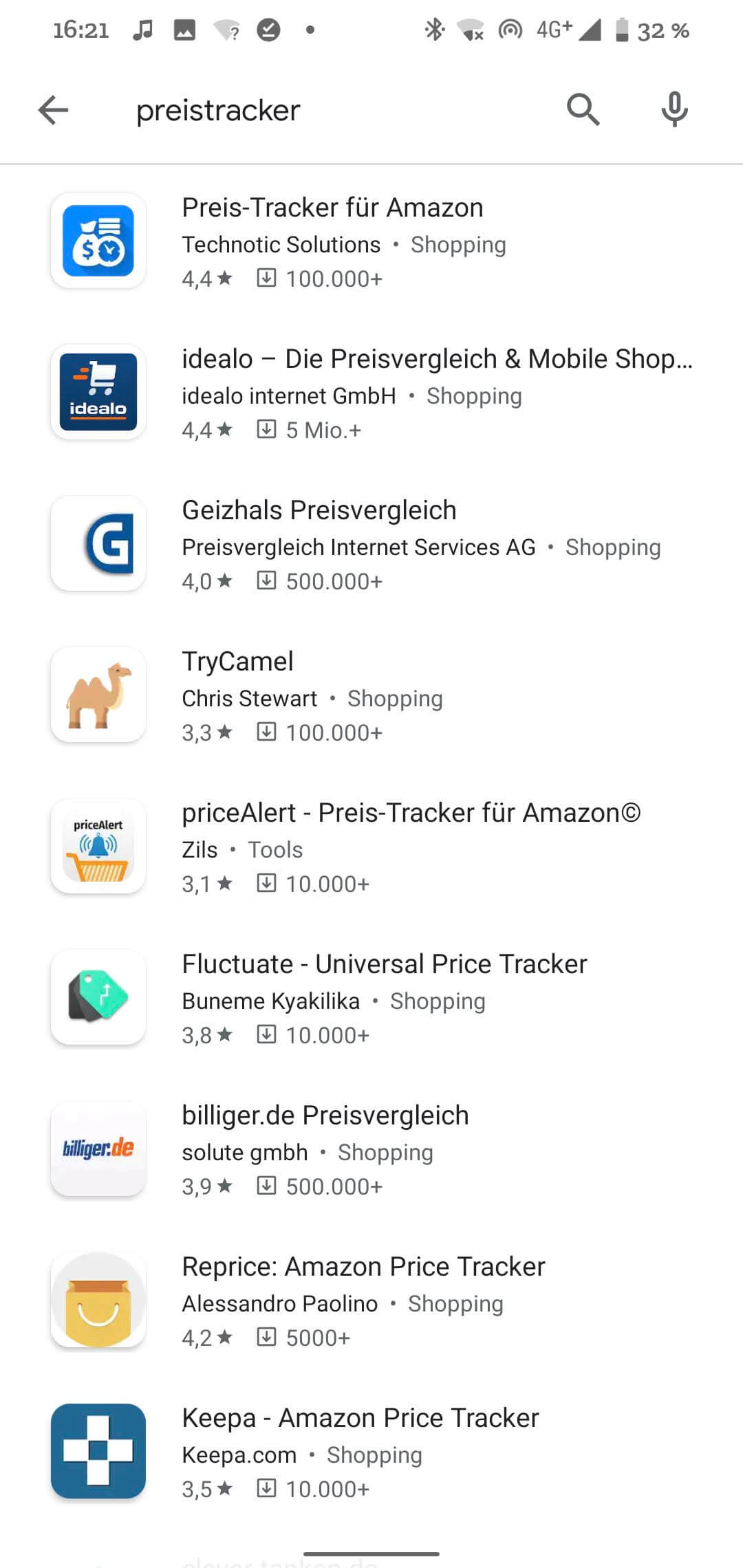Tap the battery indicator in status bar
The image size is (743, 1568).
point(622,30)
